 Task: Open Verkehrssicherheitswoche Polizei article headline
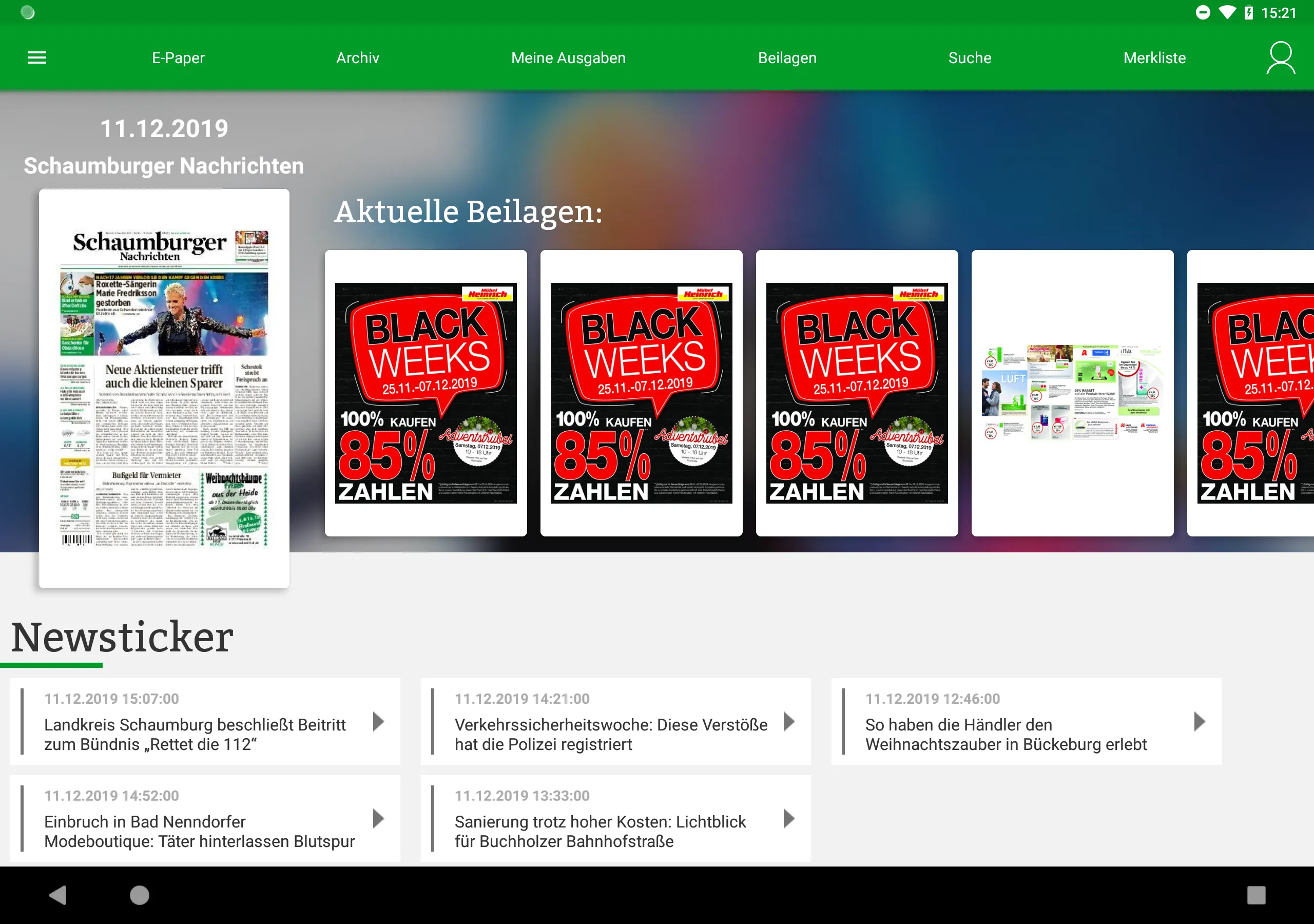(611, 735)
